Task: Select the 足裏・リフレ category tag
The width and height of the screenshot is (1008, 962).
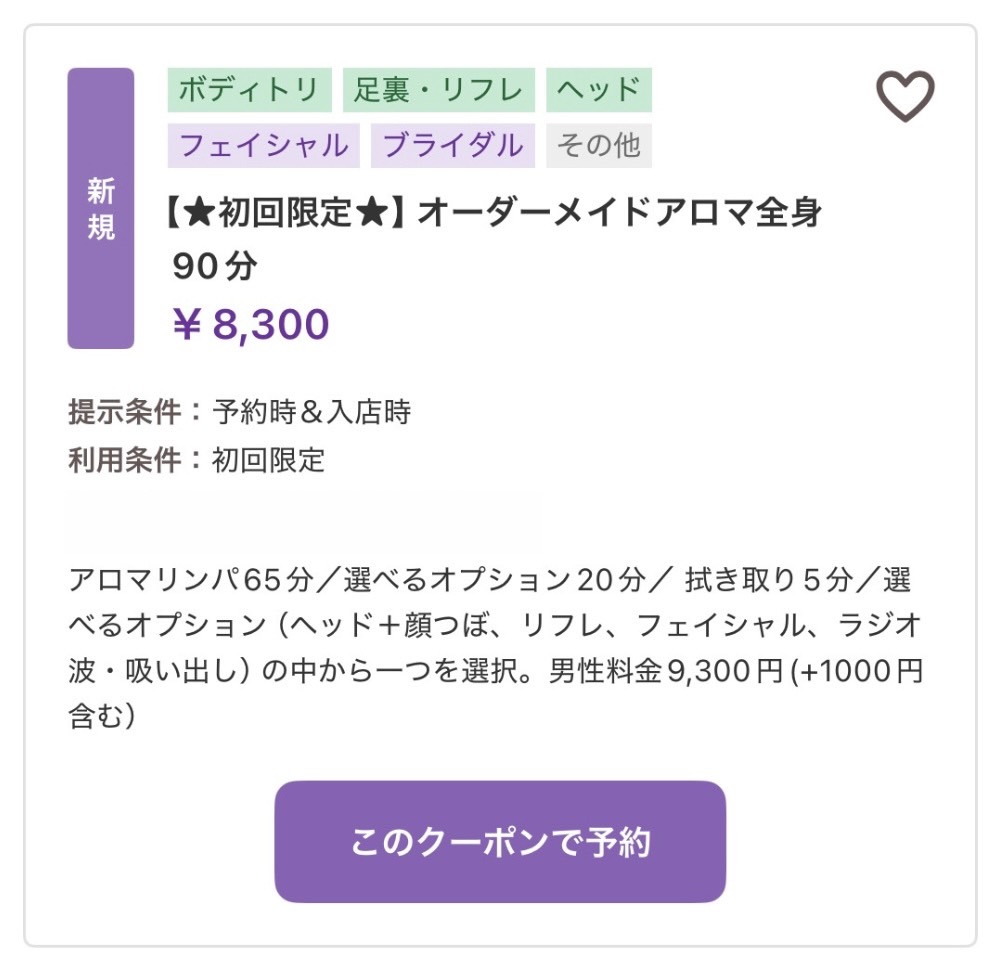Action: [438, 89]
